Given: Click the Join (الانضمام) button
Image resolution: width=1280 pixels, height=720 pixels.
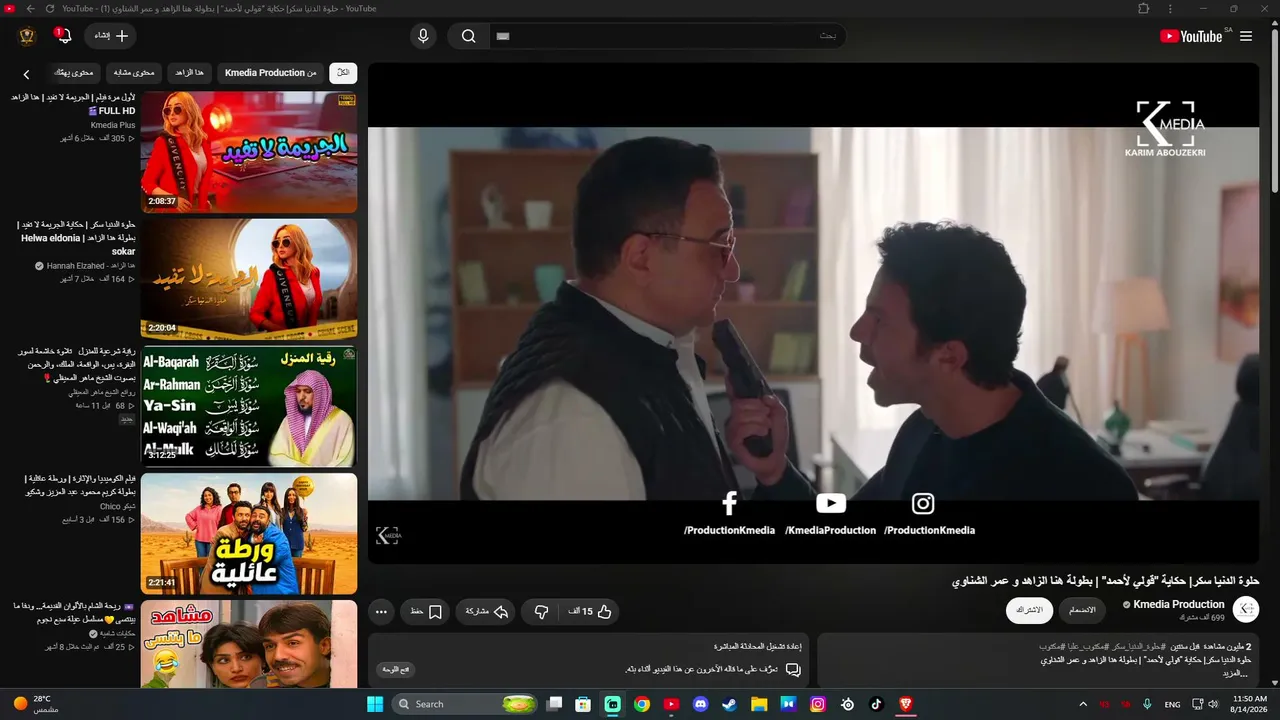Looking at the screenshot, I should point(1083,610).
